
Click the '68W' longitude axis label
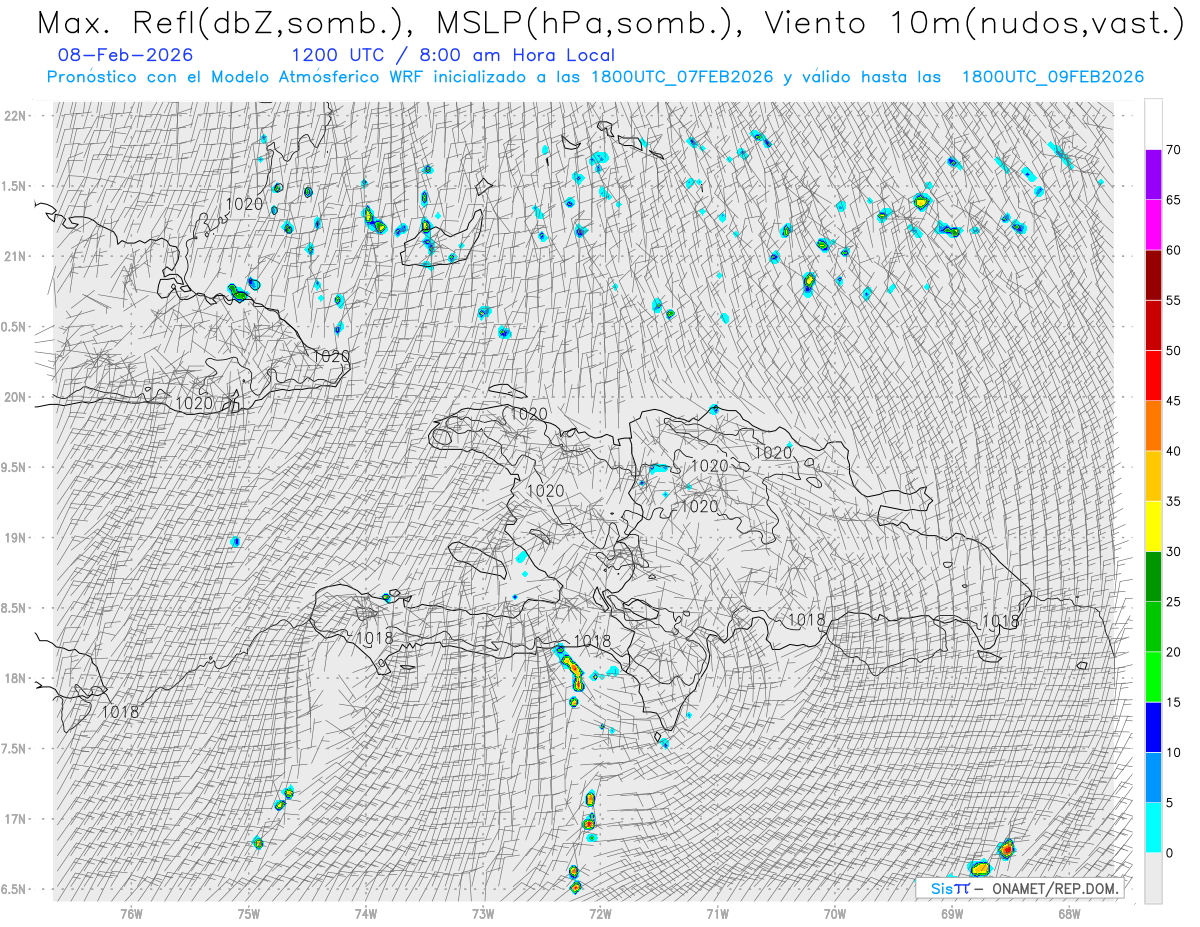1069,913
